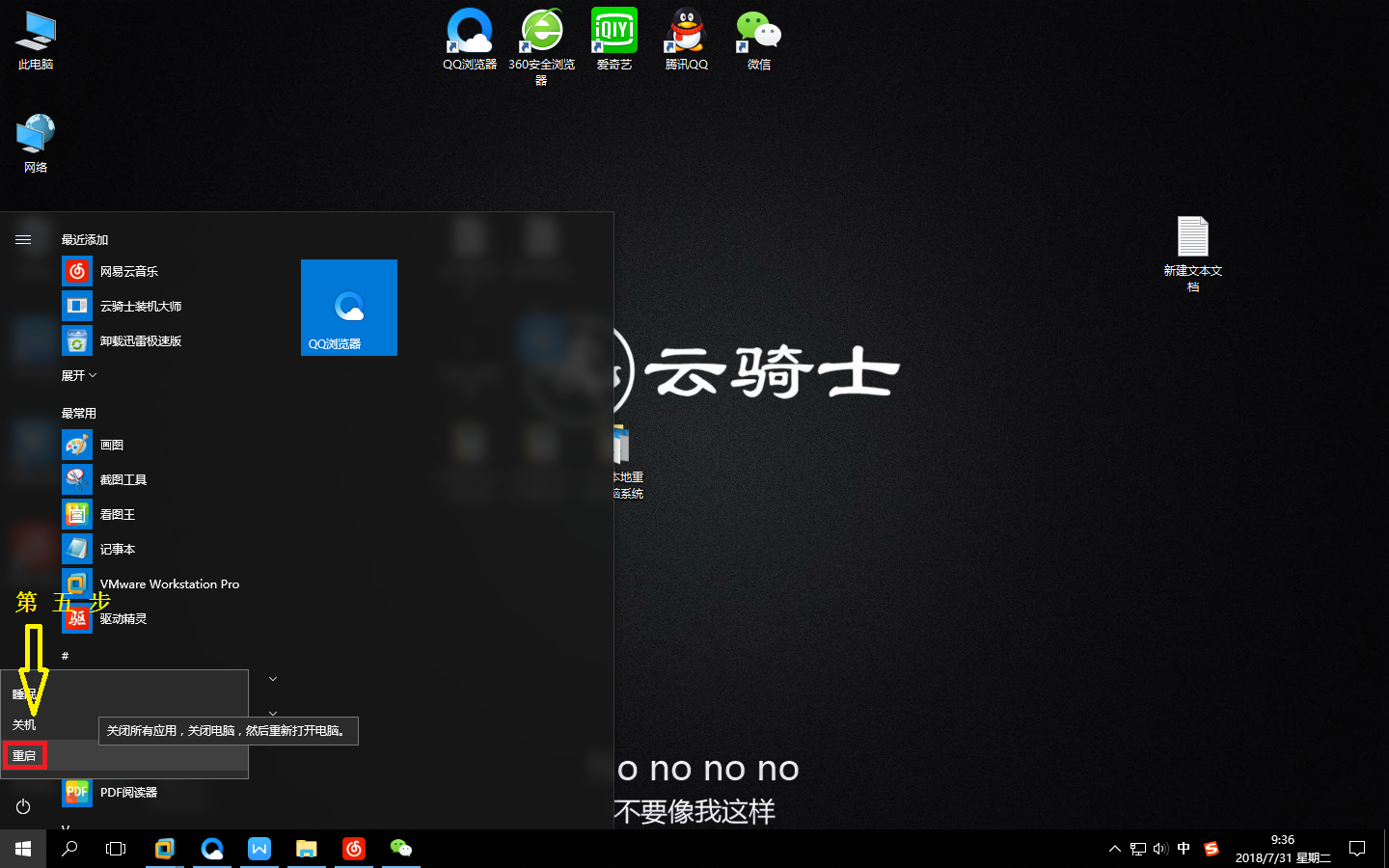1389x868 pixels.
Task: Switch to 网易云音乐 on the taskbar
Action: pyautogui.click(x=354, y=849)
